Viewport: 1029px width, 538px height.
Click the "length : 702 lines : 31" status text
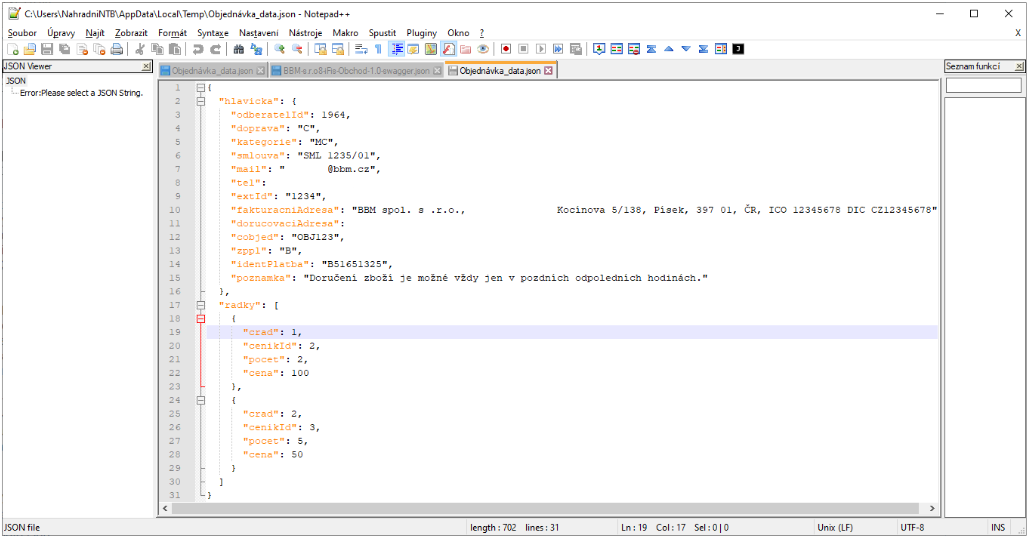tap(514, 528)
